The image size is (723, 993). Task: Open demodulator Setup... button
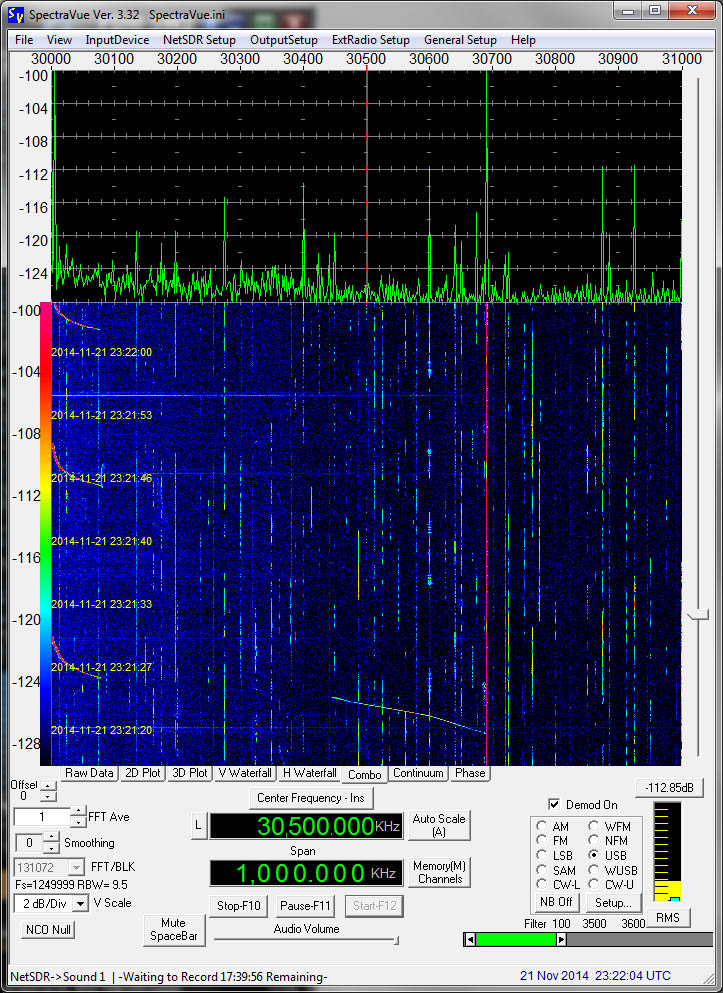[x=613, y=902]
